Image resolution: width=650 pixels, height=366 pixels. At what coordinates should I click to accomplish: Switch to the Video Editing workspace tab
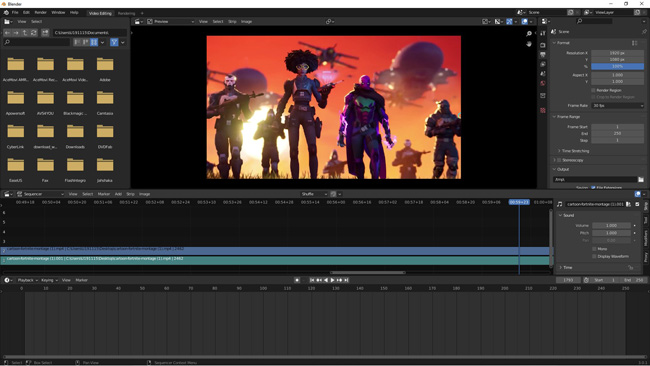pyautogui.click(x=100, y=13)
